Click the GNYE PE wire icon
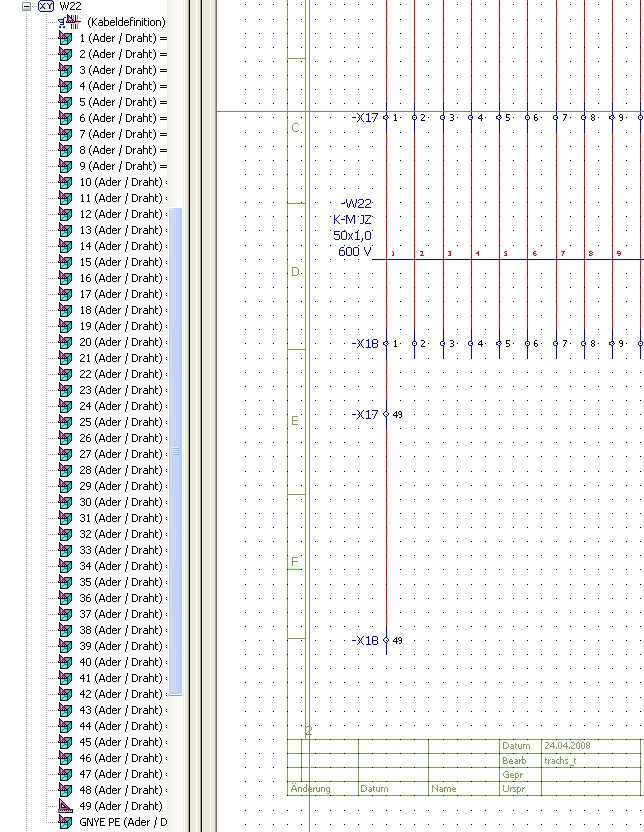The height and width of the screenshot is (832, 644). pos(65,822)
